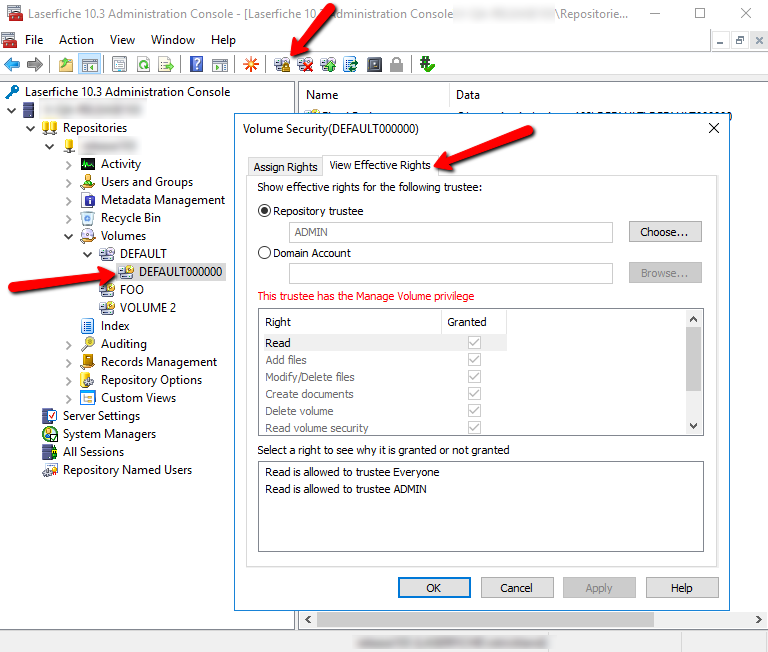Click the green hash checkmark icon

(427, 64)
